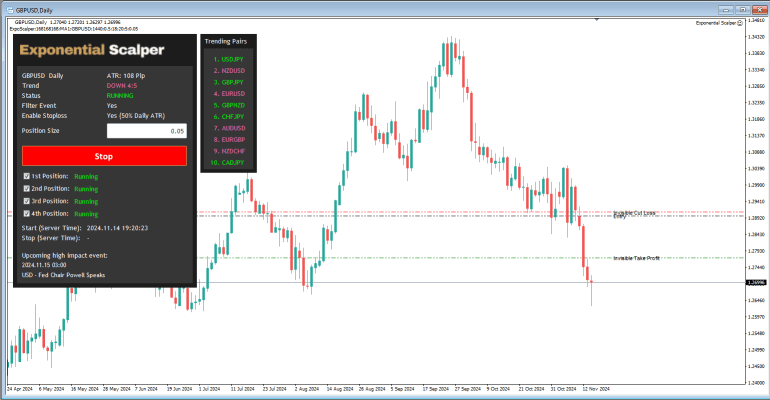Click the Trending Pairs panel header
770x400 pixels.
click(226, 41)
